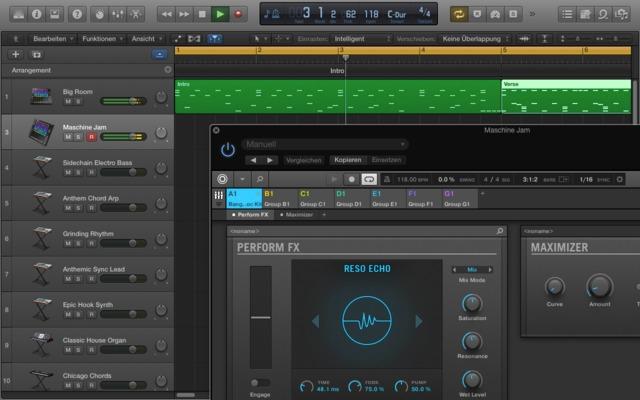Click the duplicate track icon

(x=36, y=54)
